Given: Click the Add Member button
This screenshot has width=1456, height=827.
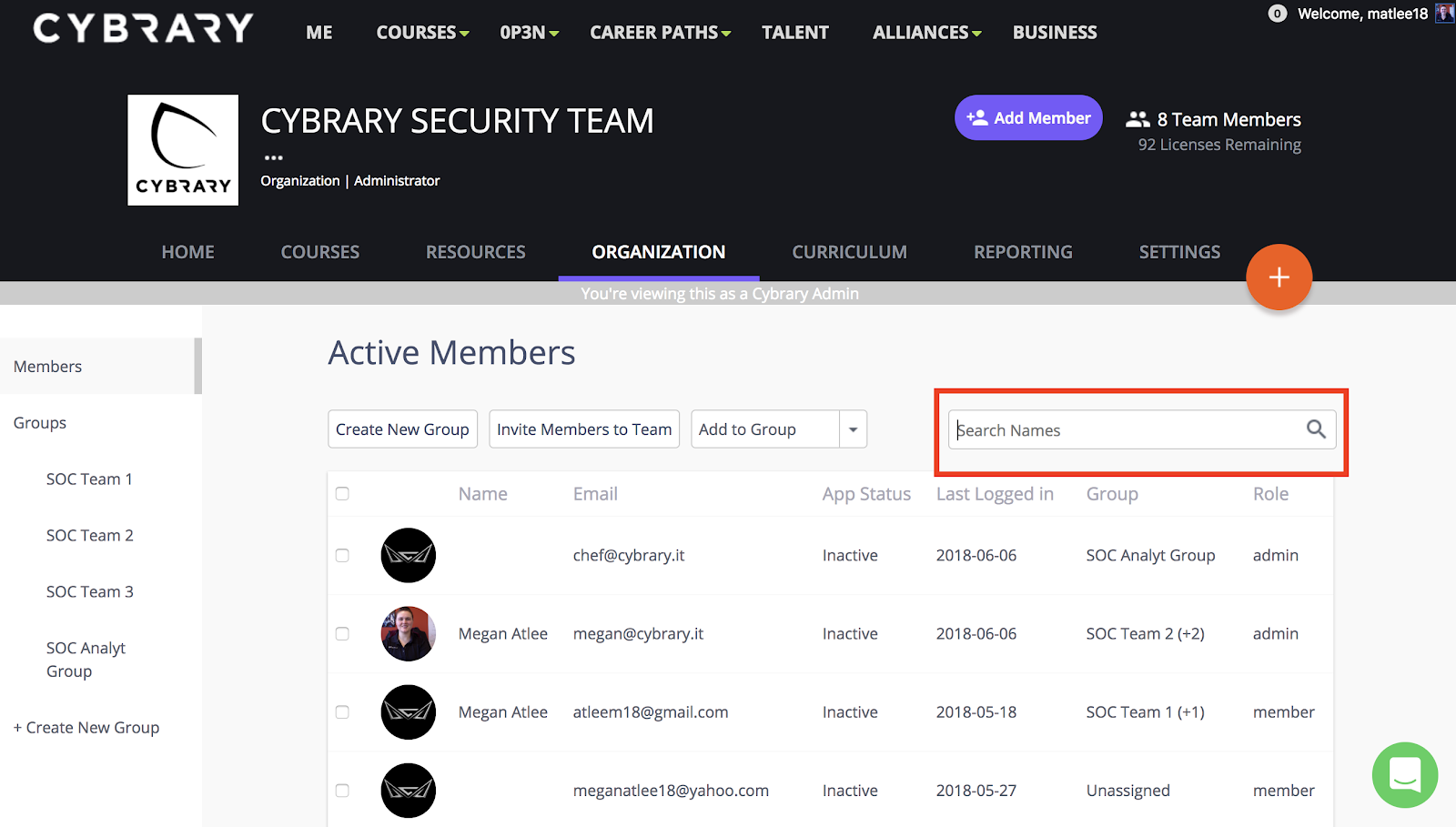Looking at the screenshot, I should (x=1028, y=117).
